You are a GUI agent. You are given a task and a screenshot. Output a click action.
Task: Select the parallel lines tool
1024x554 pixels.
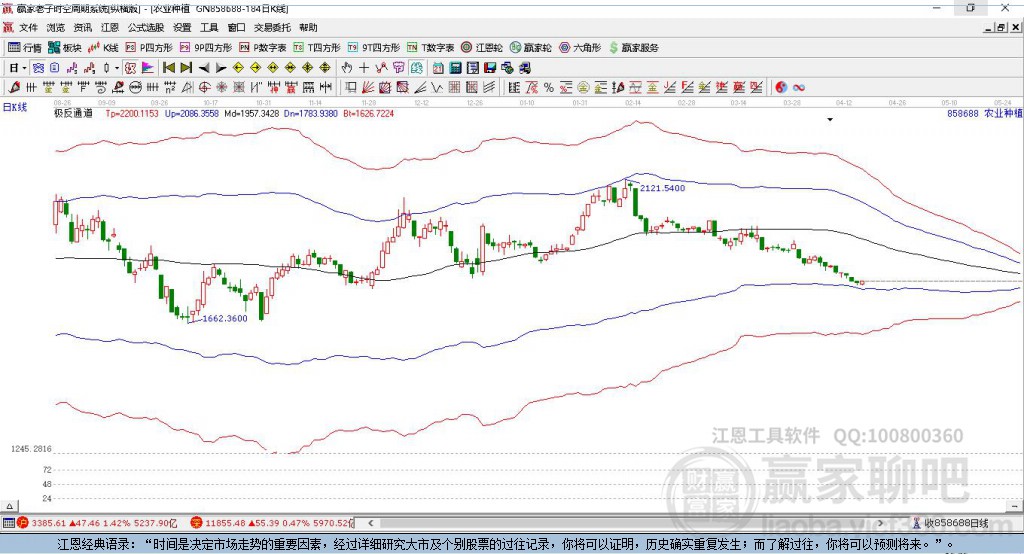(x=489, y=88)
